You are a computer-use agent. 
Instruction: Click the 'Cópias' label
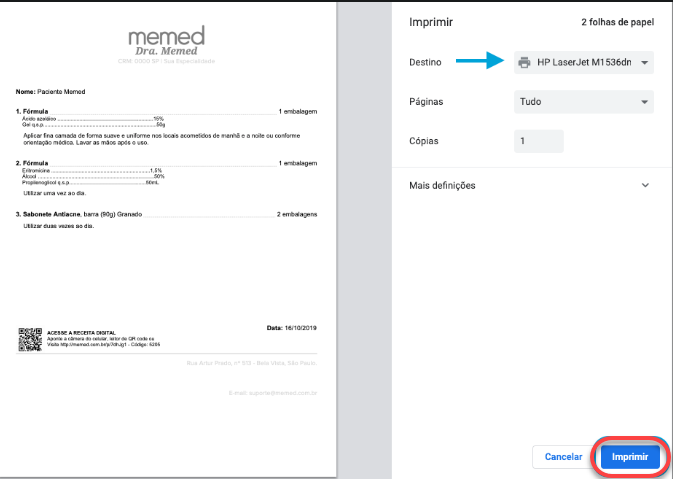click(424, 141)
